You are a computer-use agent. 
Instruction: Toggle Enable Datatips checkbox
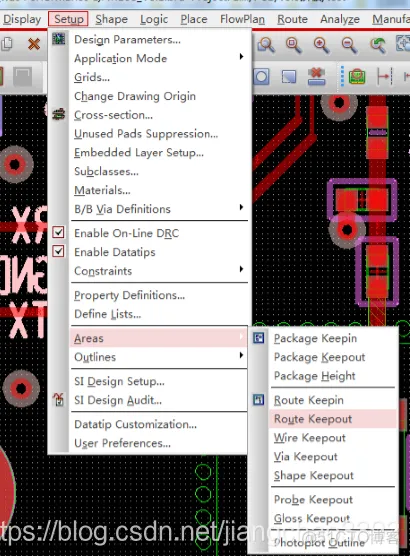tap(59, 251)
